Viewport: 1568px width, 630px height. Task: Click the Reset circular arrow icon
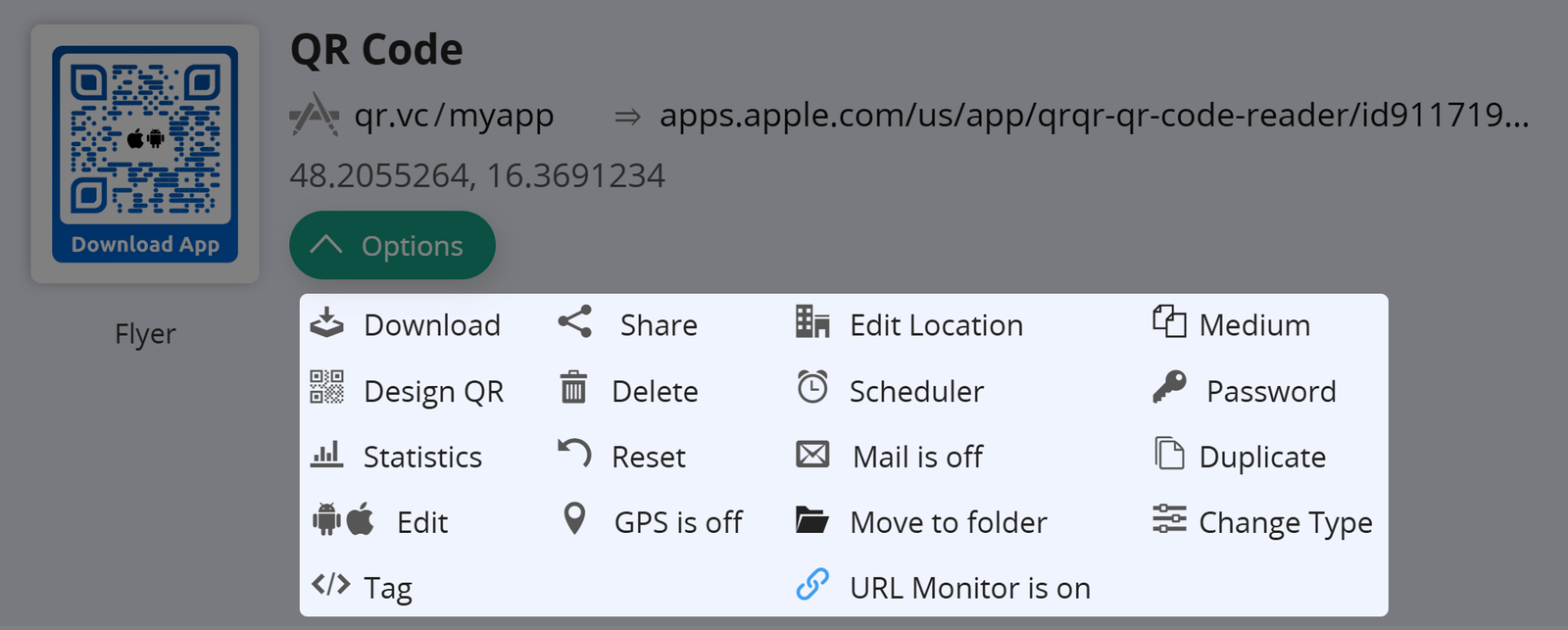tap(575, 454)
